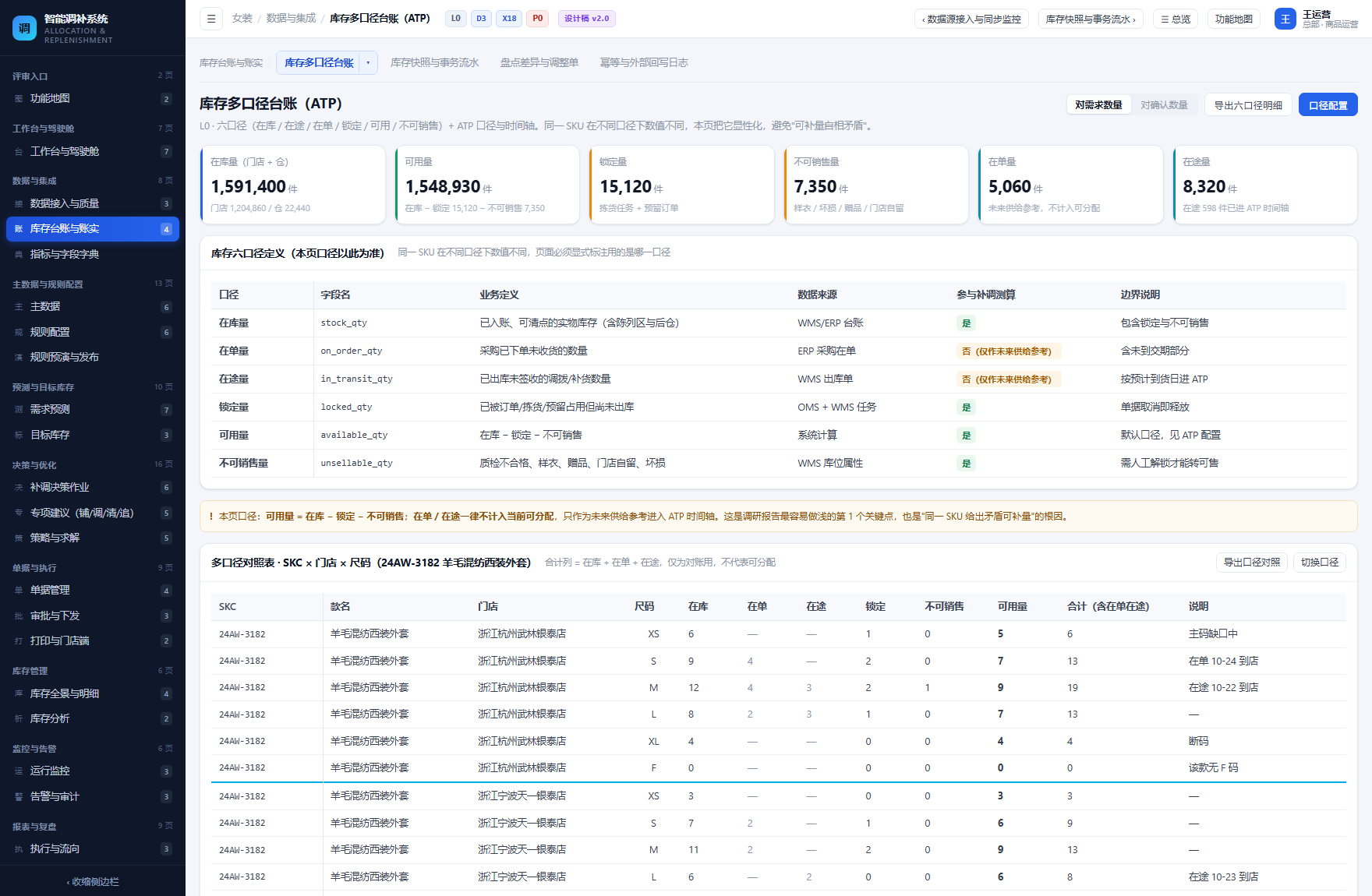Click the 运行监控 sidebar item icon

[x=19, y=771]
